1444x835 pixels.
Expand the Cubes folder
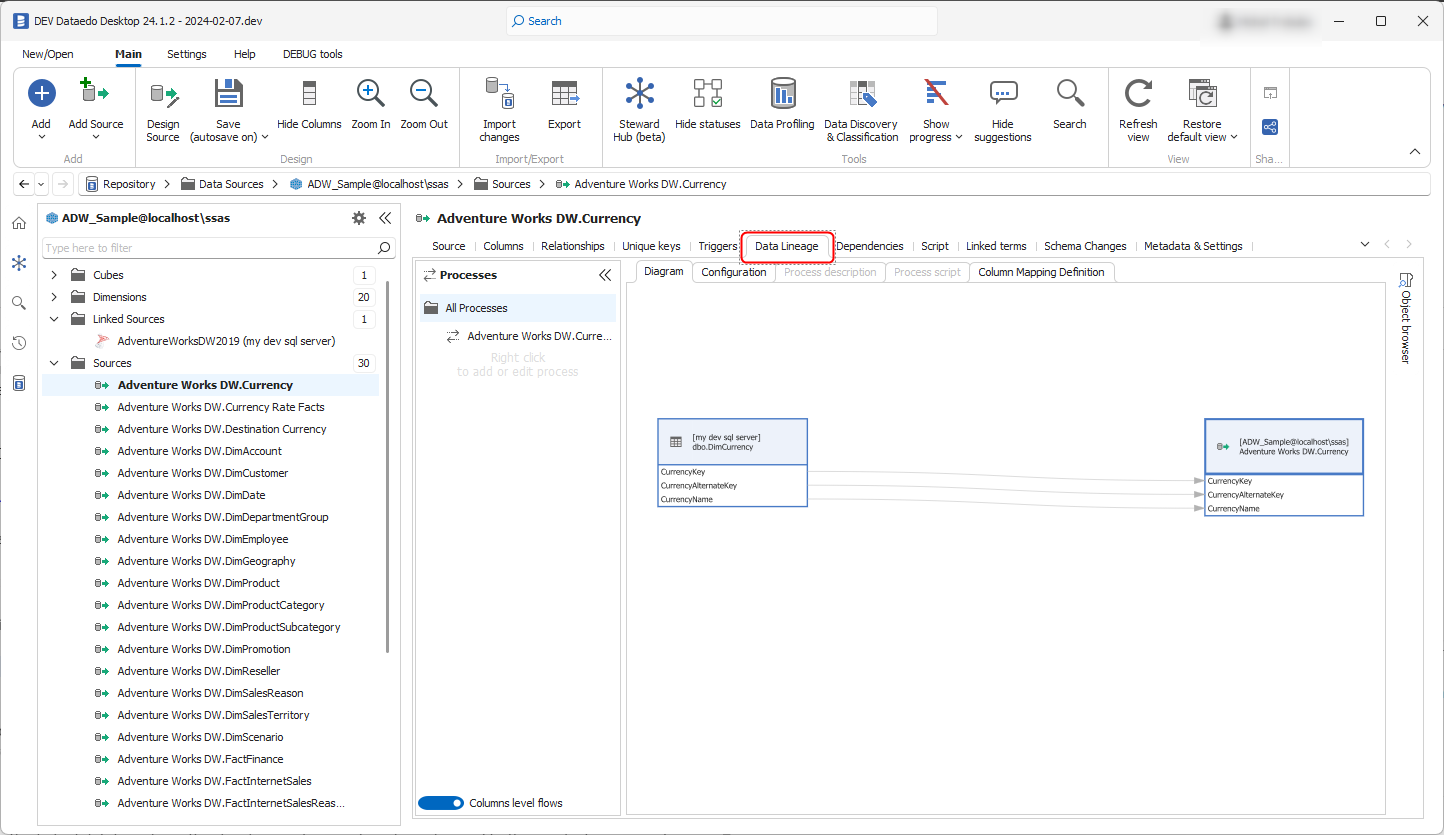(x=54, y=275)
